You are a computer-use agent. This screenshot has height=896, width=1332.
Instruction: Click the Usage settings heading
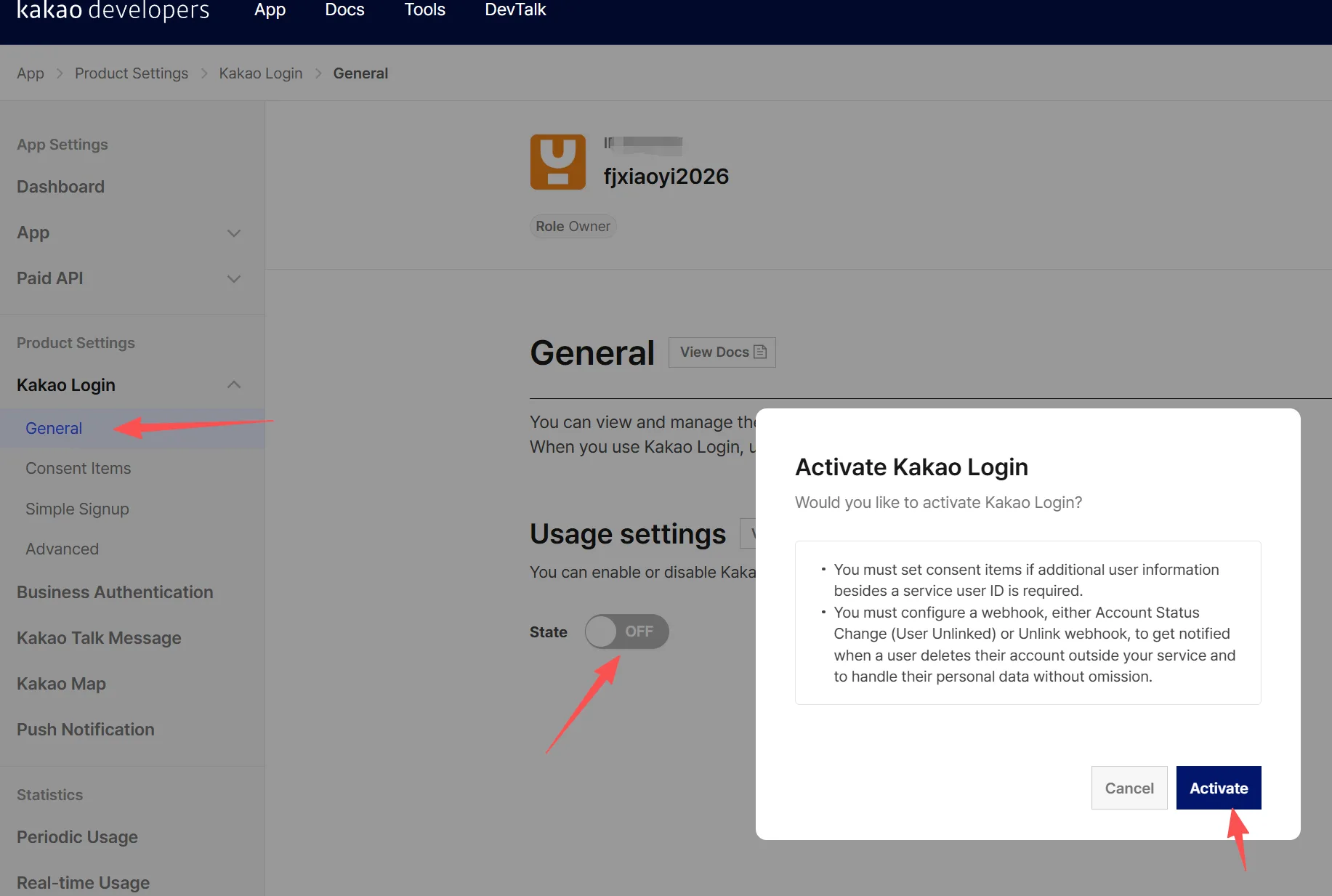628,534
